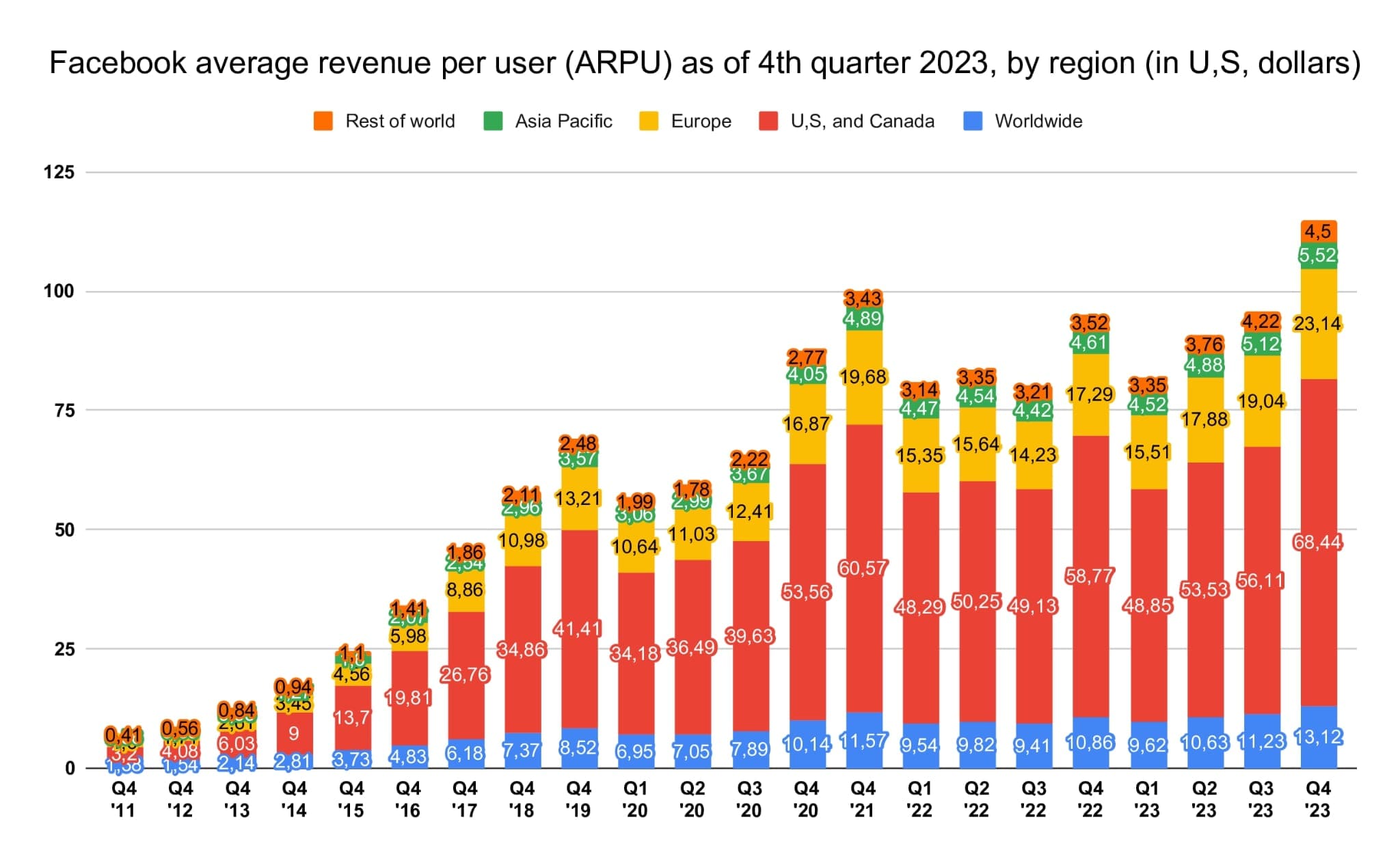Click the blue Worldwide legend swatch
The width and height of the screenshot is (1400, 865).
973,121
